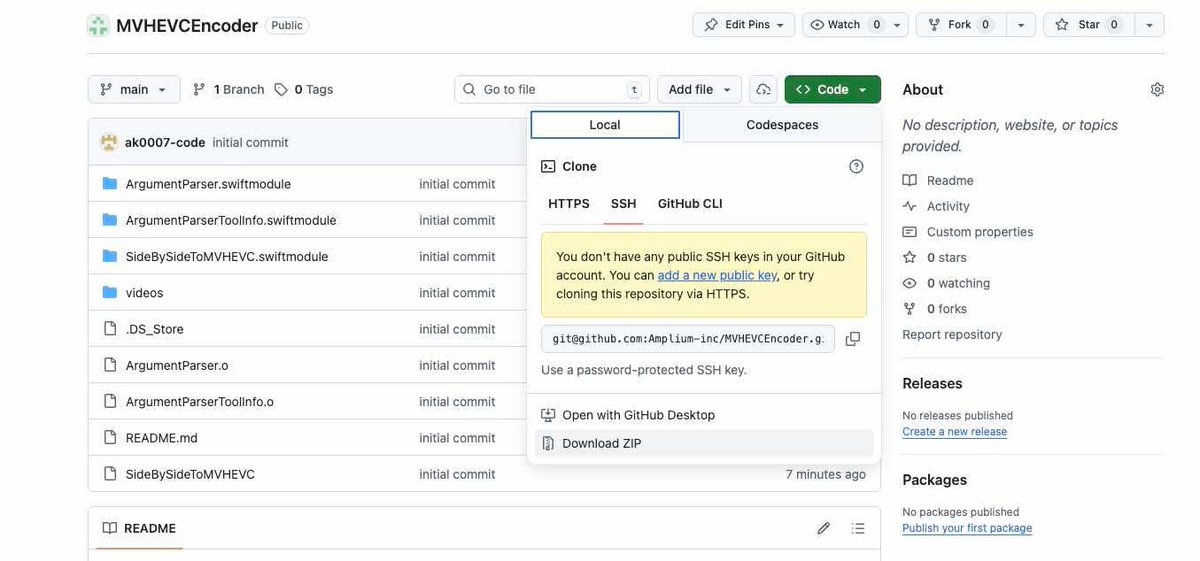Focus the Go to file search field

point(552,89)
